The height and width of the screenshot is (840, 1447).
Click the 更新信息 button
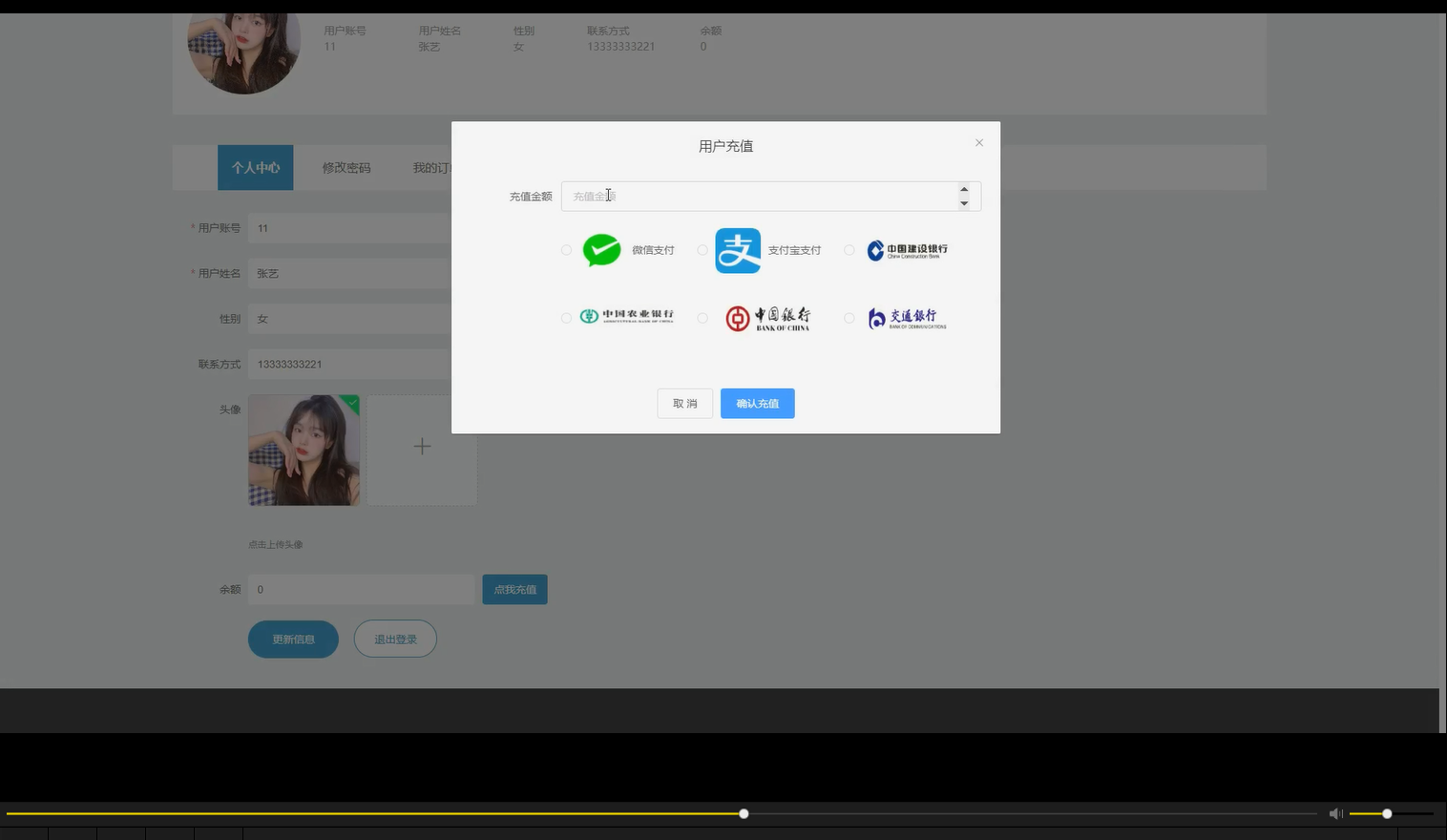coord(293,640)
